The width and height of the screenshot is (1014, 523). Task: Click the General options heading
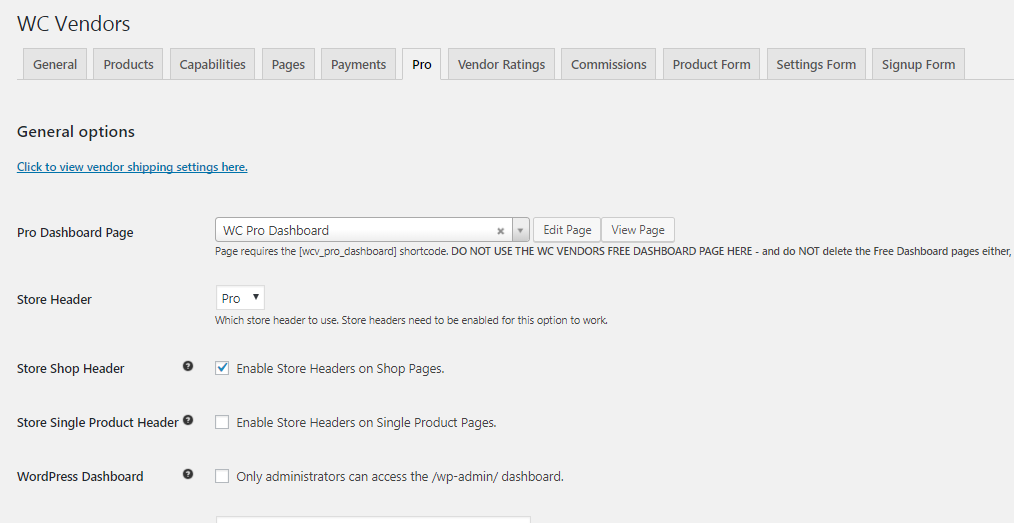click(76, 132)
